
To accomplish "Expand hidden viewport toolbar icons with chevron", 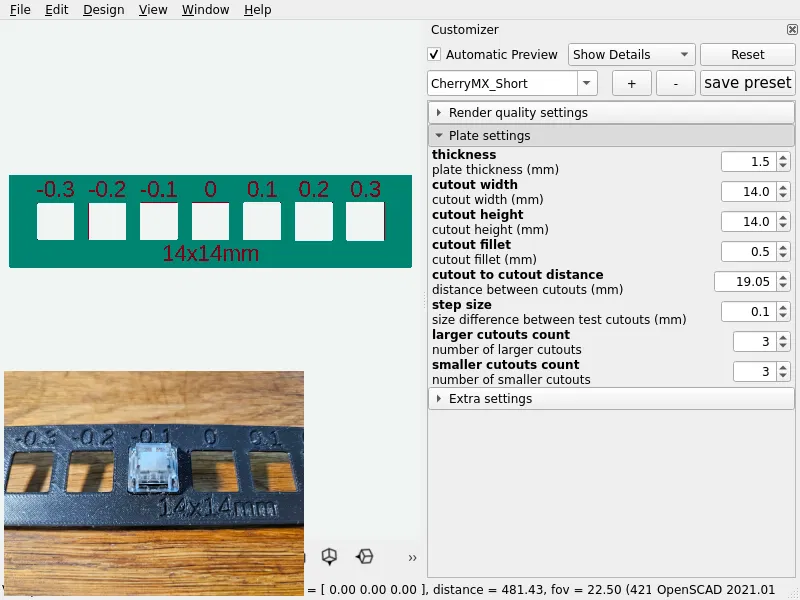I will (x=411, y=558).
